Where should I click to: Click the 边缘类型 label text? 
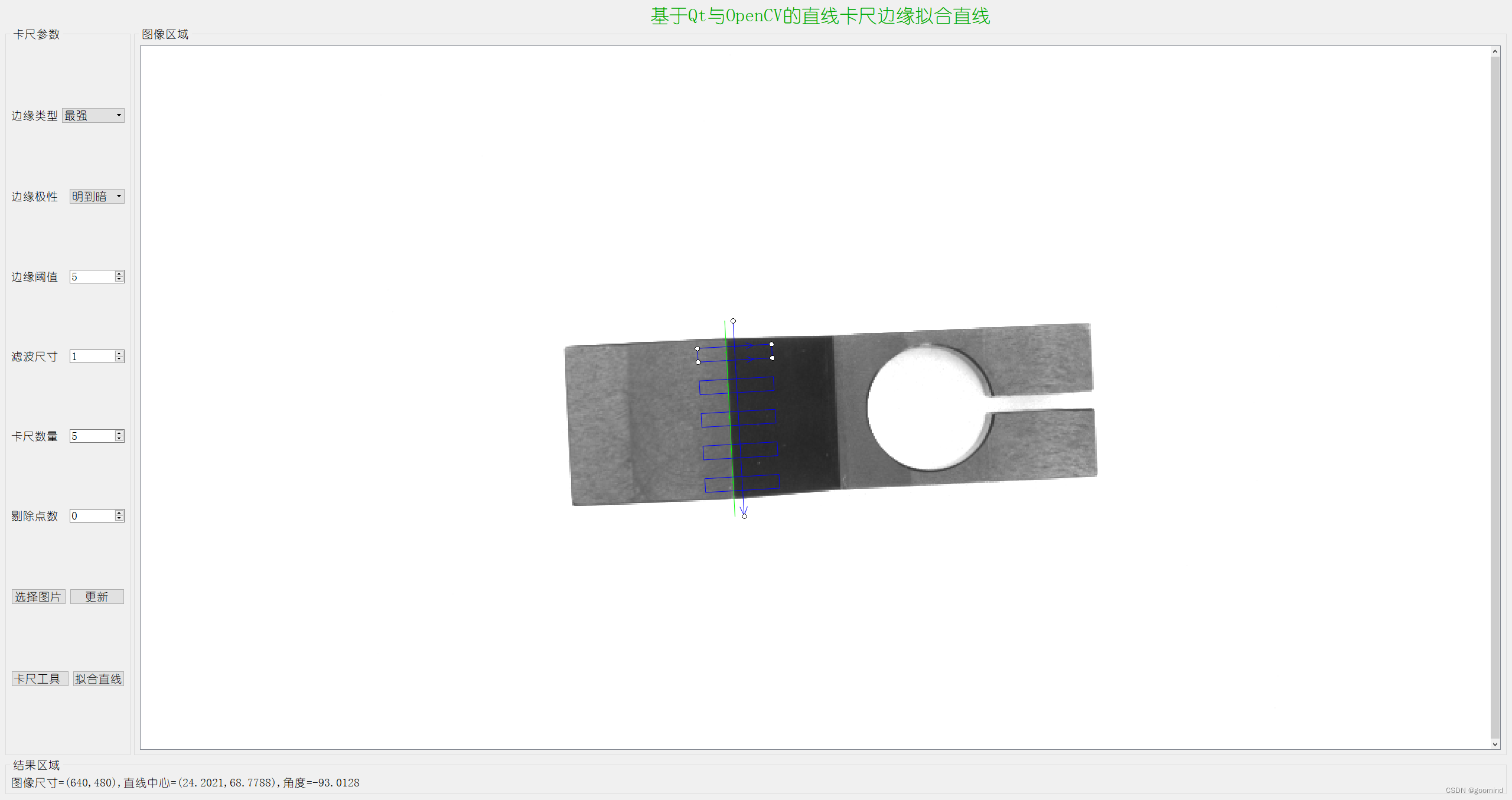[x=35, y=116]
